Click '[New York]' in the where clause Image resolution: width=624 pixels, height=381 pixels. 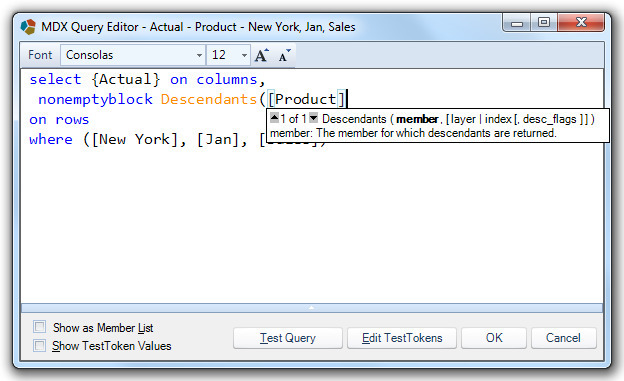tap(135, 139)
